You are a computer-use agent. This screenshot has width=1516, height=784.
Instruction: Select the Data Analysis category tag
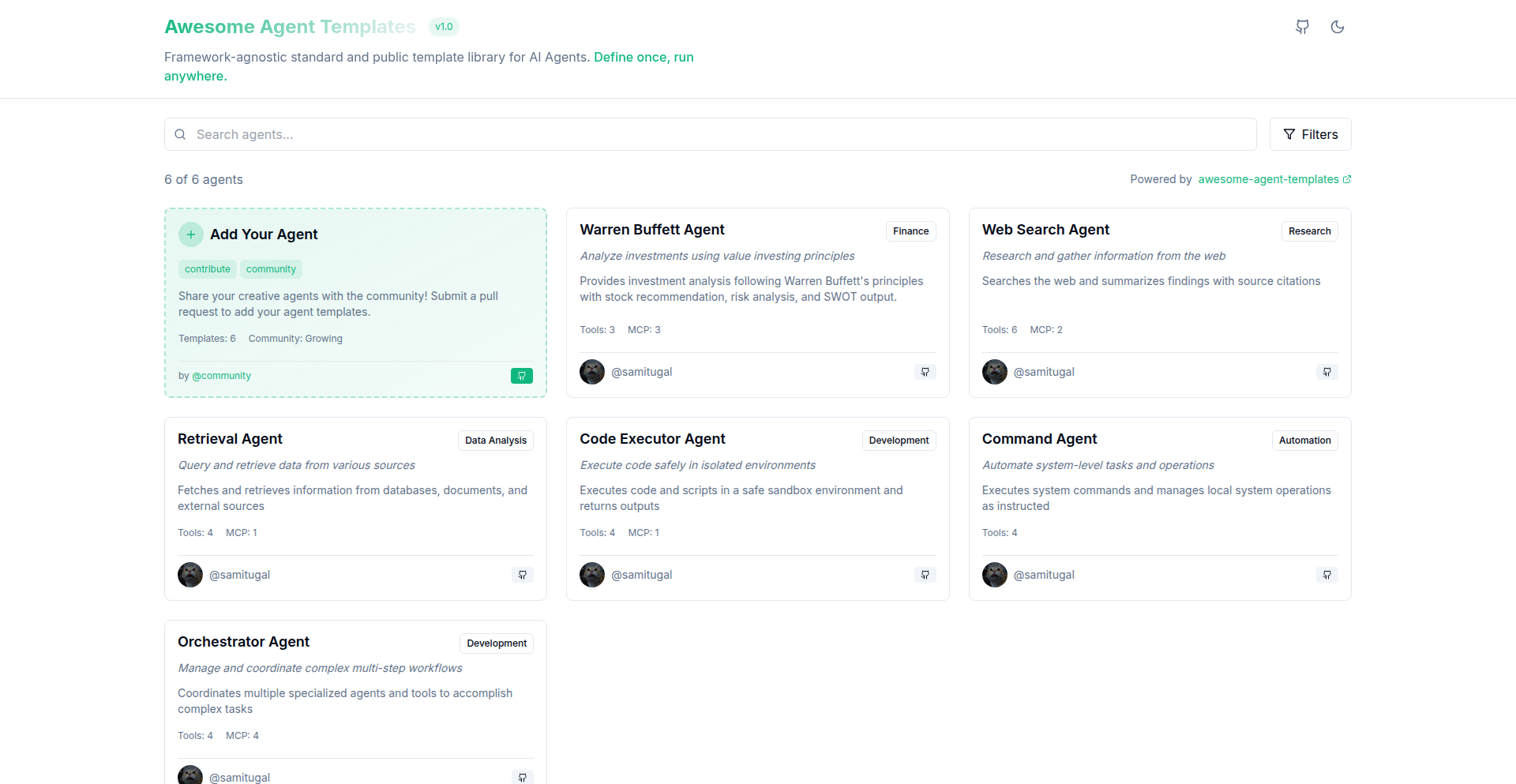click(x=495, y=441)
